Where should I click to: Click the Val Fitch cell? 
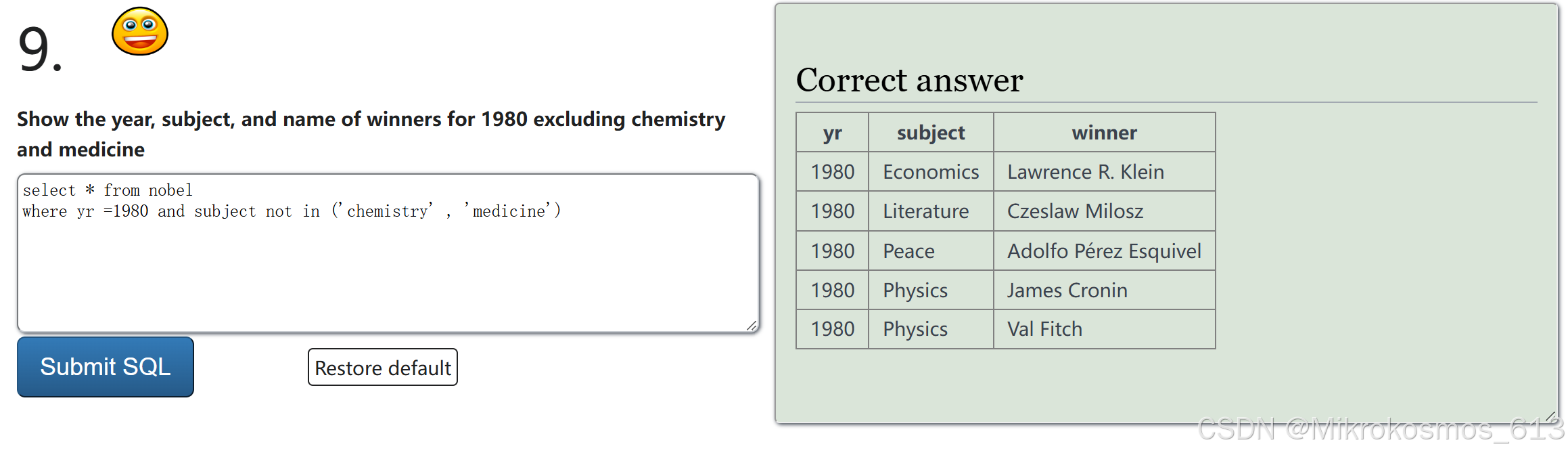(x=1044, y=329)
